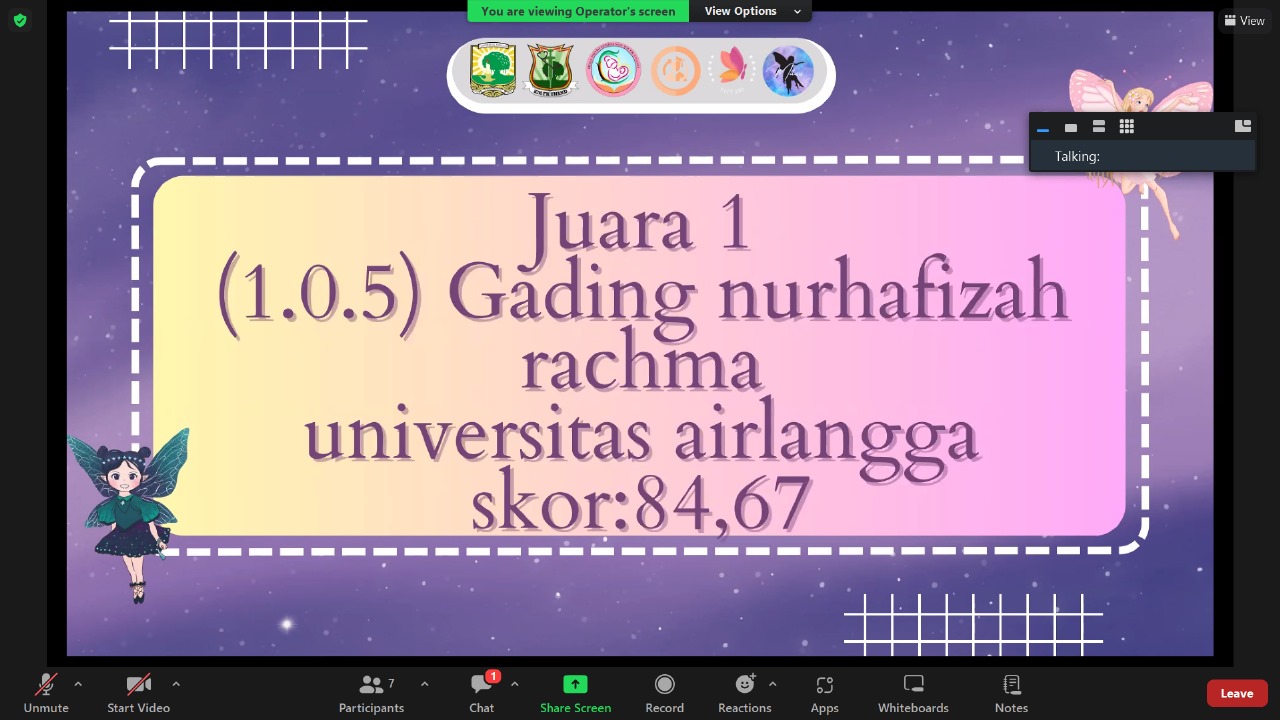1280x720 pixels.
Task: Switch video panel to stacked strip view
Action: (x=1099, y=127)
